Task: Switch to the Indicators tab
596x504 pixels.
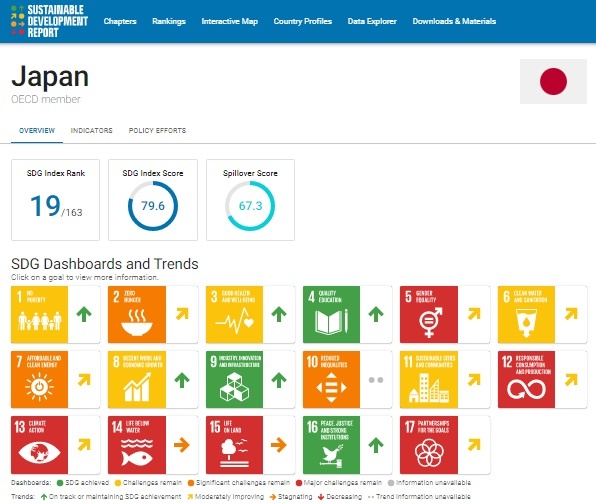Action: [x=92, y=130]
